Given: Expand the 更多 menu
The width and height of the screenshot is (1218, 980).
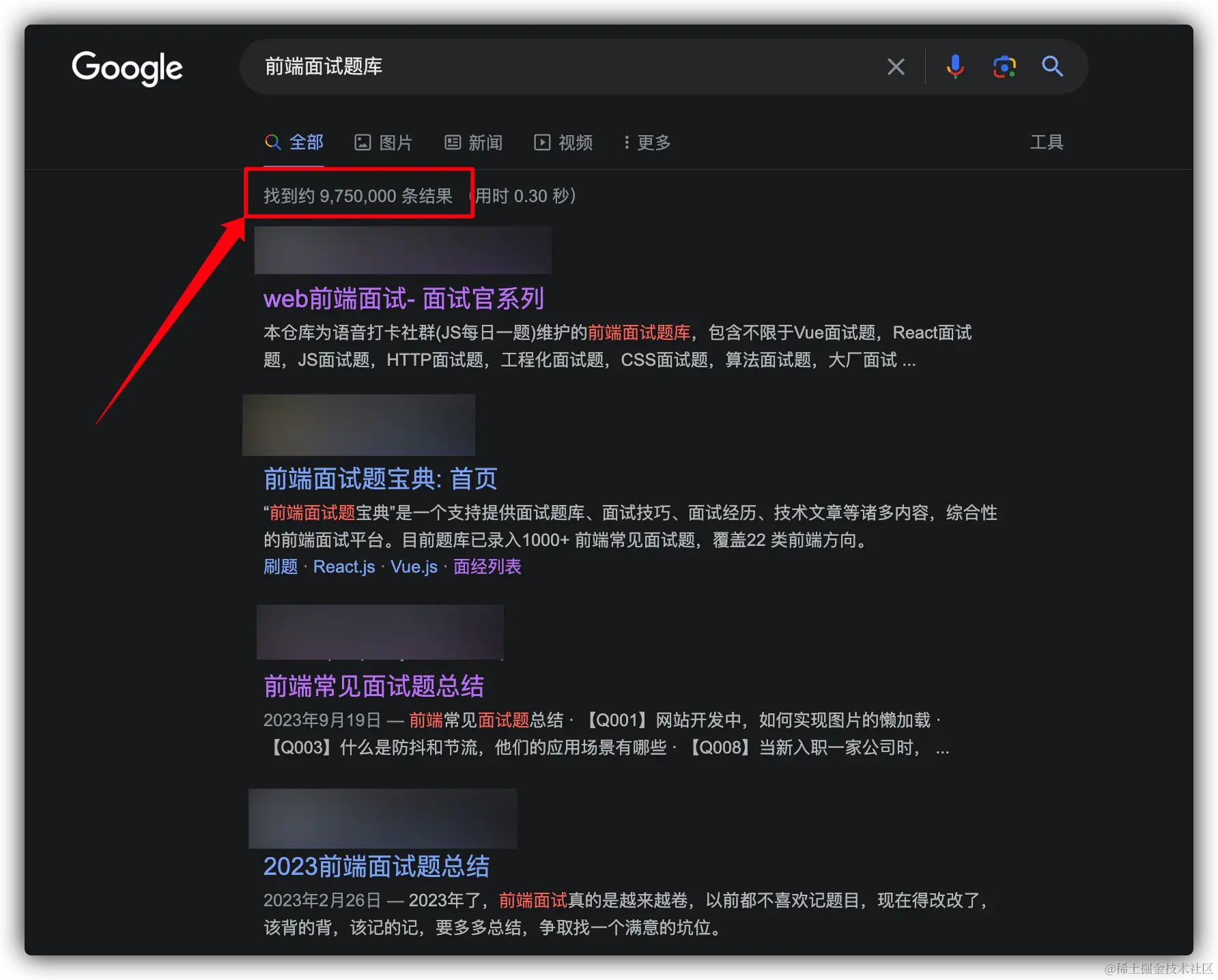Looking at the screenshot, I should 647,142.
